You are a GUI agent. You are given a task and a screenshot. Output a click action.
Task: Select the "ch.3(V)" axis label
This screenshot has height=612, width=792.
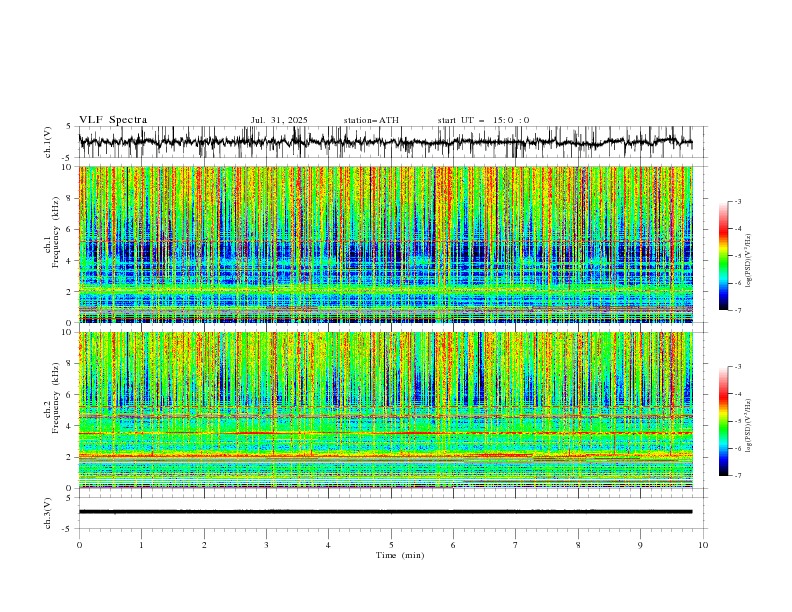(x=48, y=513)
